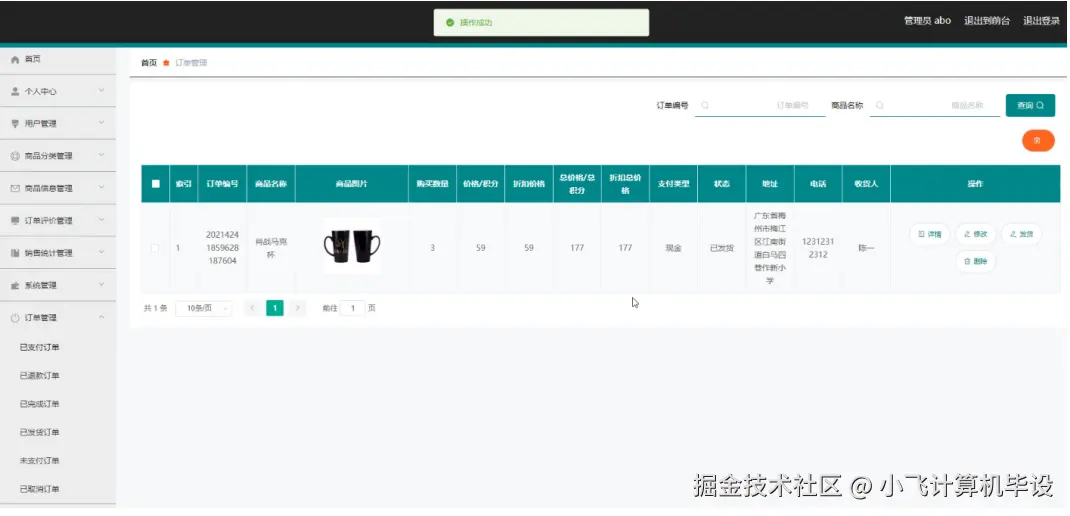Click the orange round delete button
The height and width of the screenshot is (516, 1070).
pos(1038,141)
